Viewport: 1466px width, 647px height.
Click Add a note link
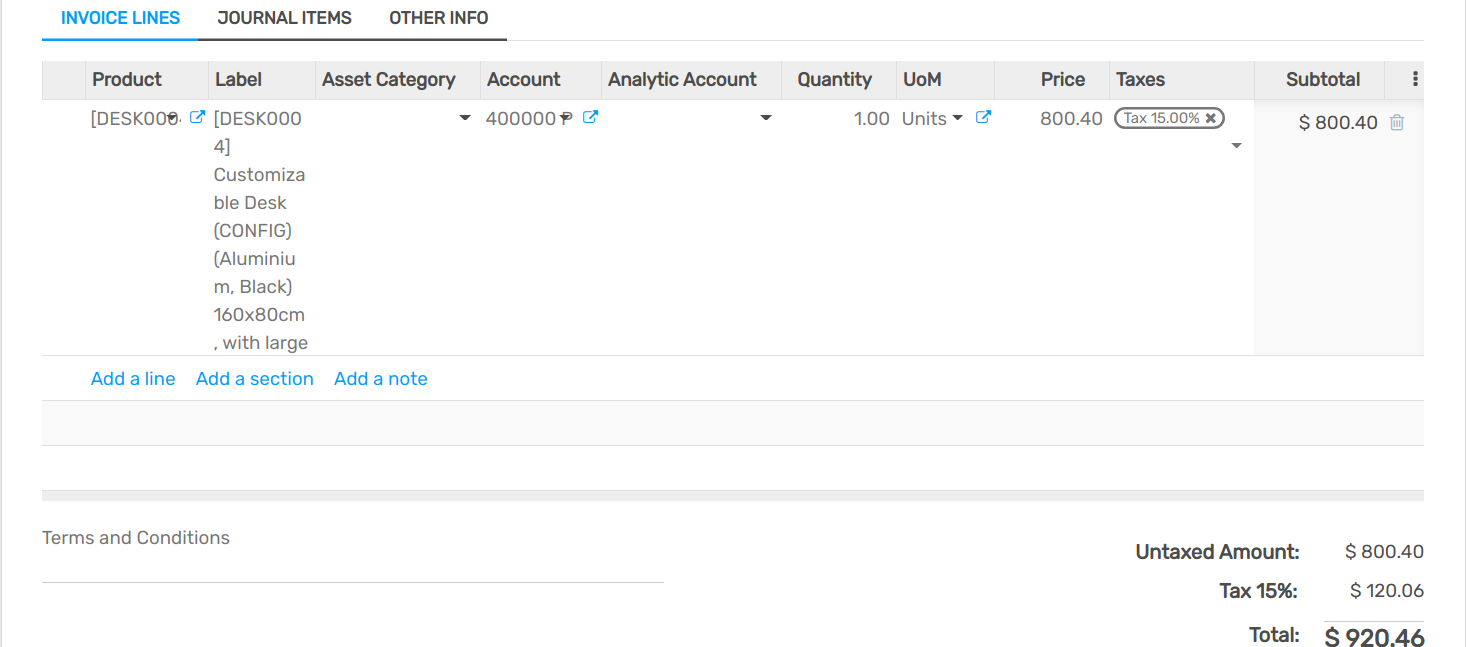click(381, 379)
